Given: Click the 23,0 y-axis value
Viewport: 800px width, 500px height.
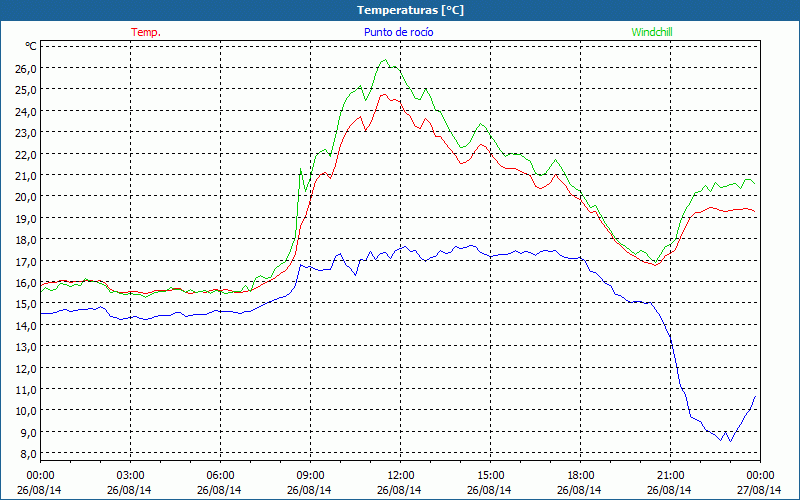Looking at the screenshot, I should (27, 133).
